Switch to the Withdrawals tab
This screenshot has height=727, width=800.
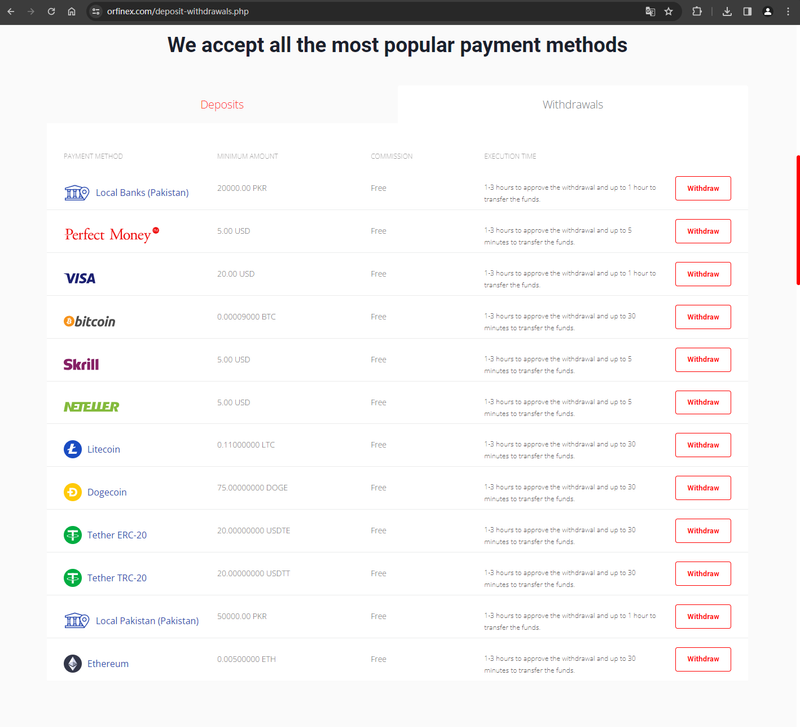[572, 105]
